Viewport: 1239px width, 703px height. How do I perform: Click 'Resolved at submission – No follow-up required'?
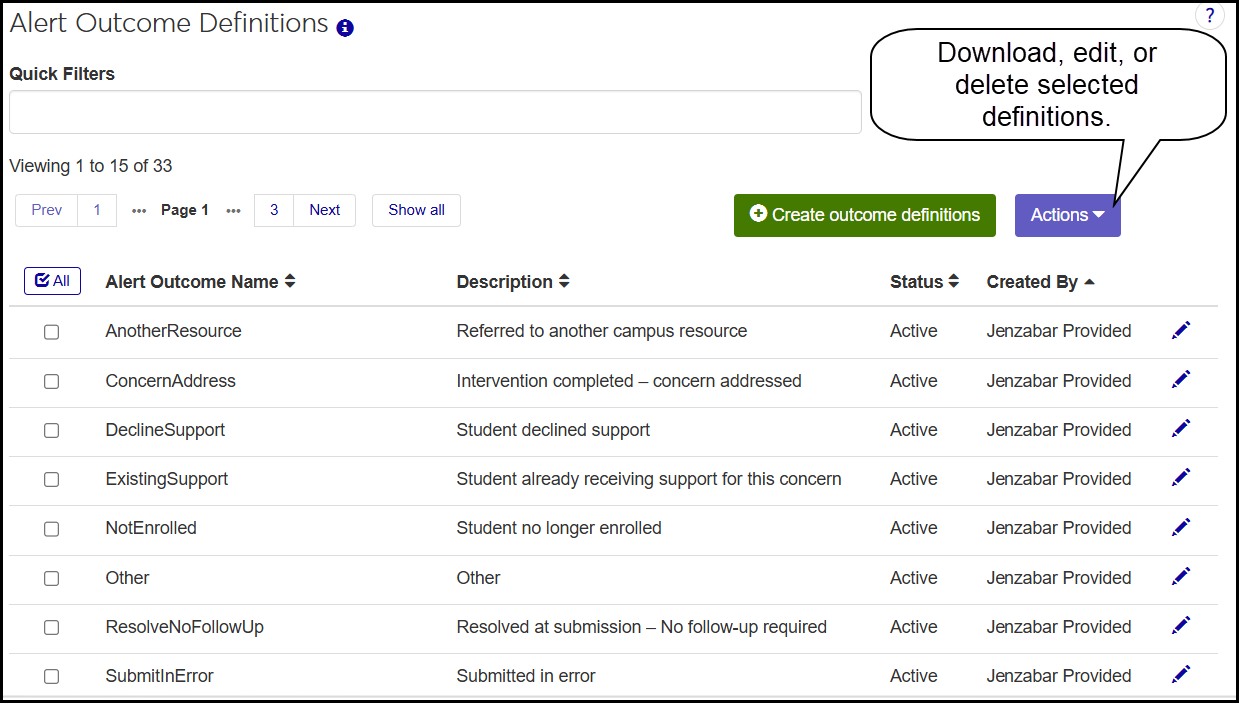642,627
